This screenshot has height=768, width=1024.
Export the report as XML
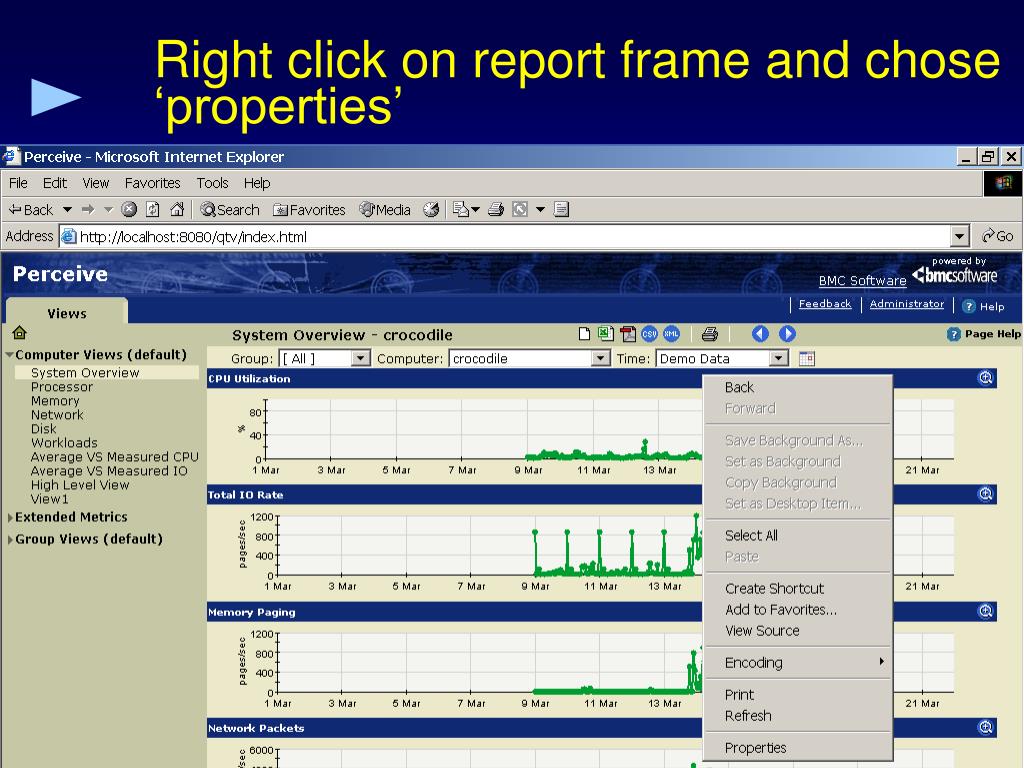coord(671,334)
